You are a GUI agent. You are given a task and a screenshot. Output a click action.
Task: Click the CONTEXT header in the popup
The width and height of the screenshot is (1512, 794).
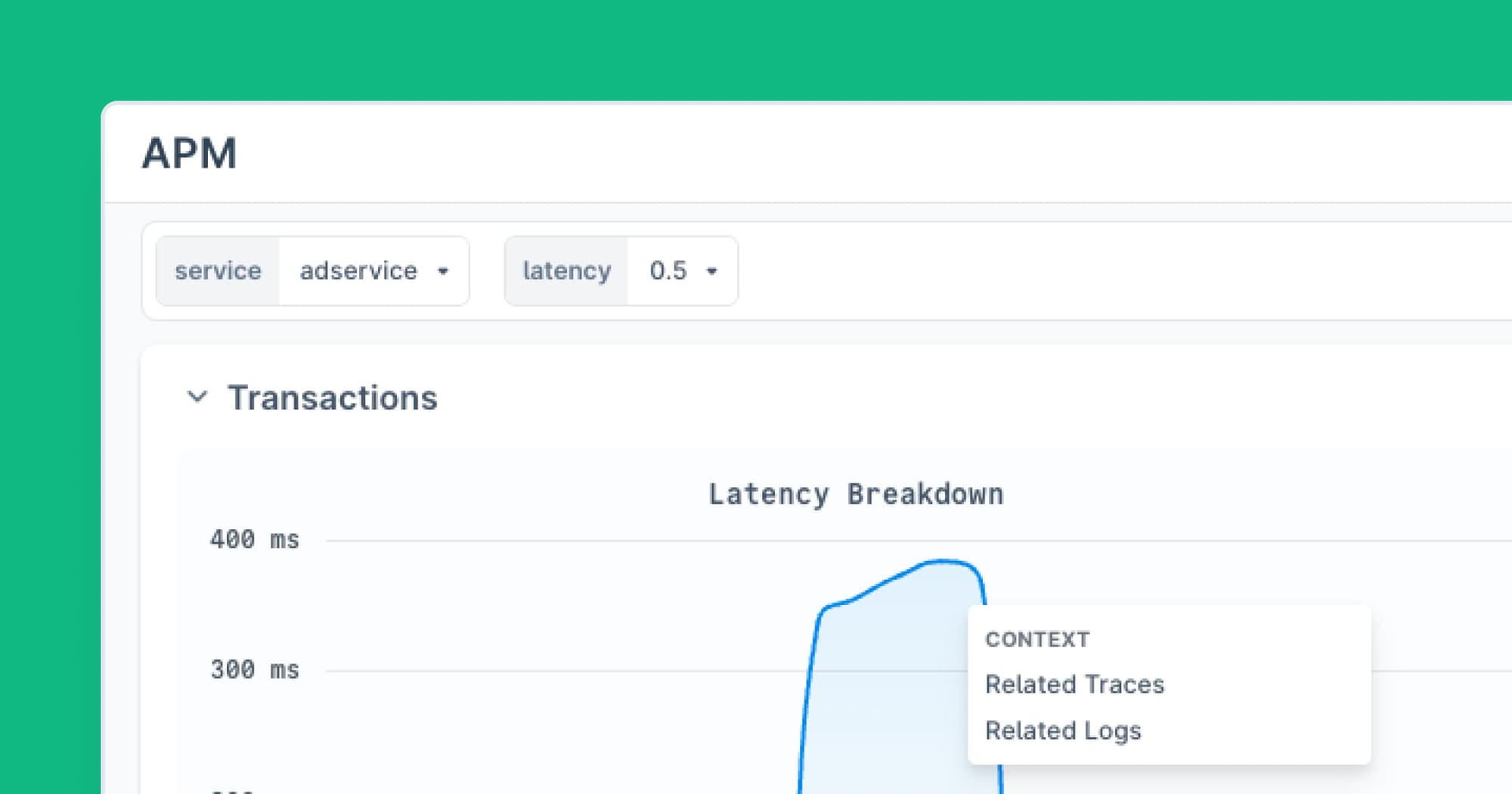tap(1036, 639)
